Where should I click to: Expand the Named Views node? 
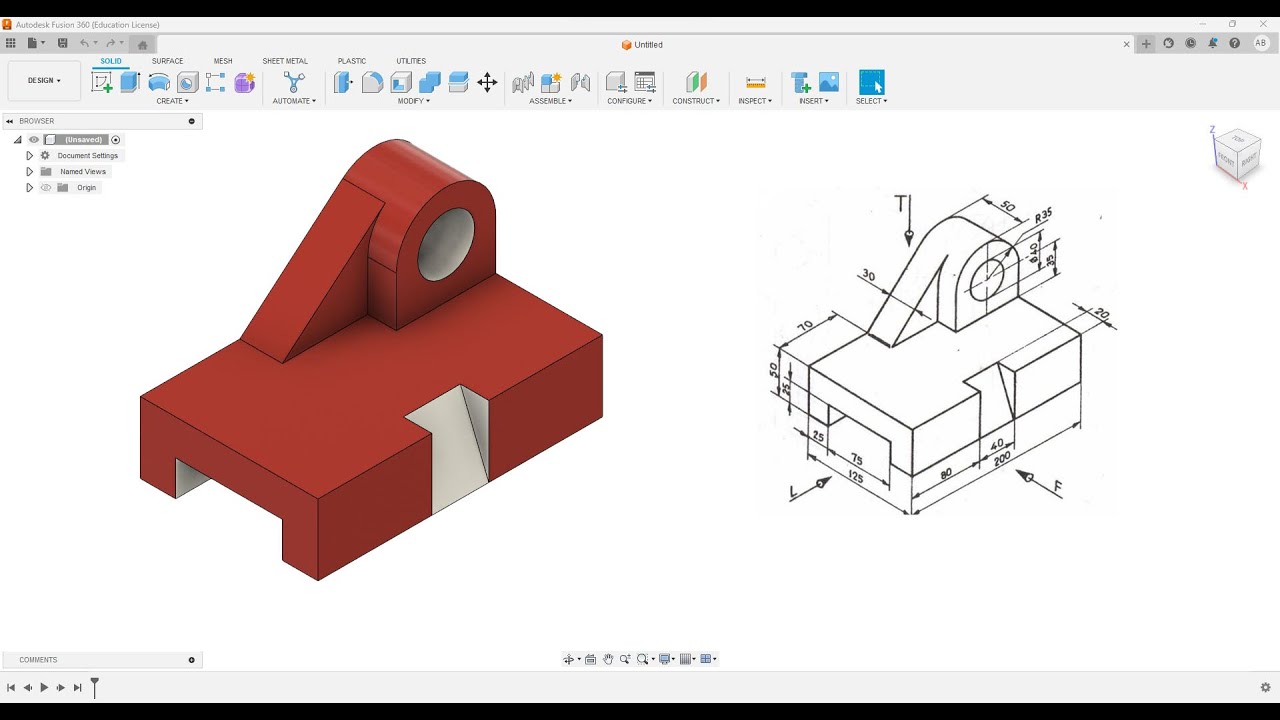[x=29, y=172]
